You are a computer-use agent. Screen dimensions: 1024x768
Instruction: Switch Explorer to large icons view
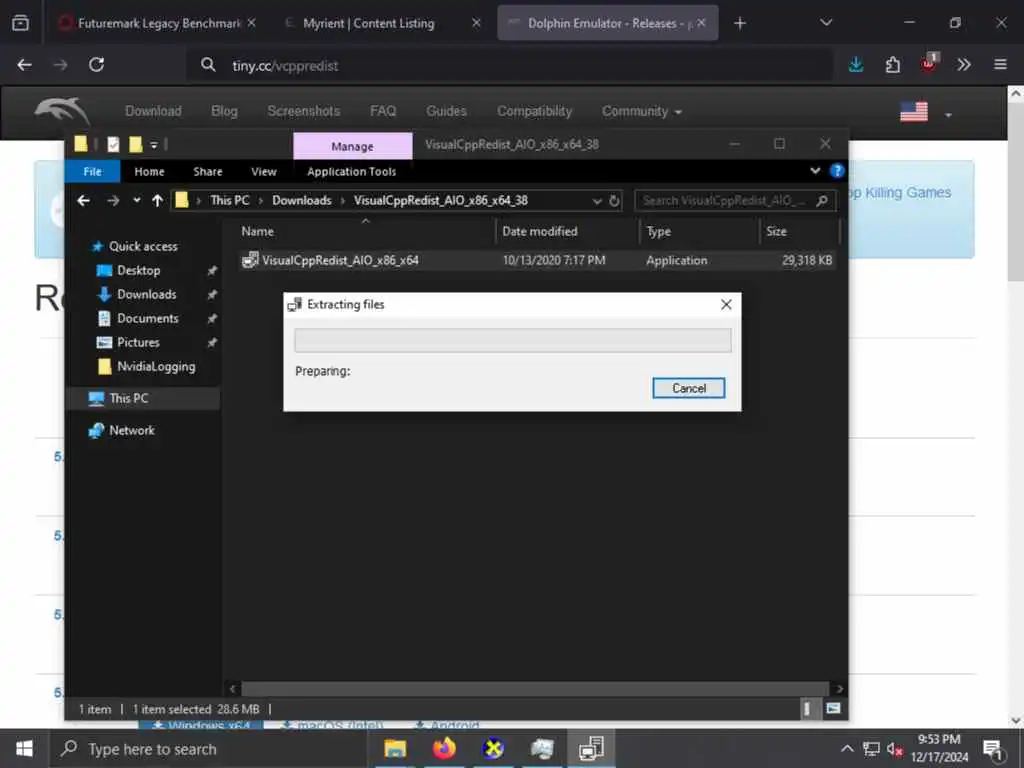click(833, 709)
